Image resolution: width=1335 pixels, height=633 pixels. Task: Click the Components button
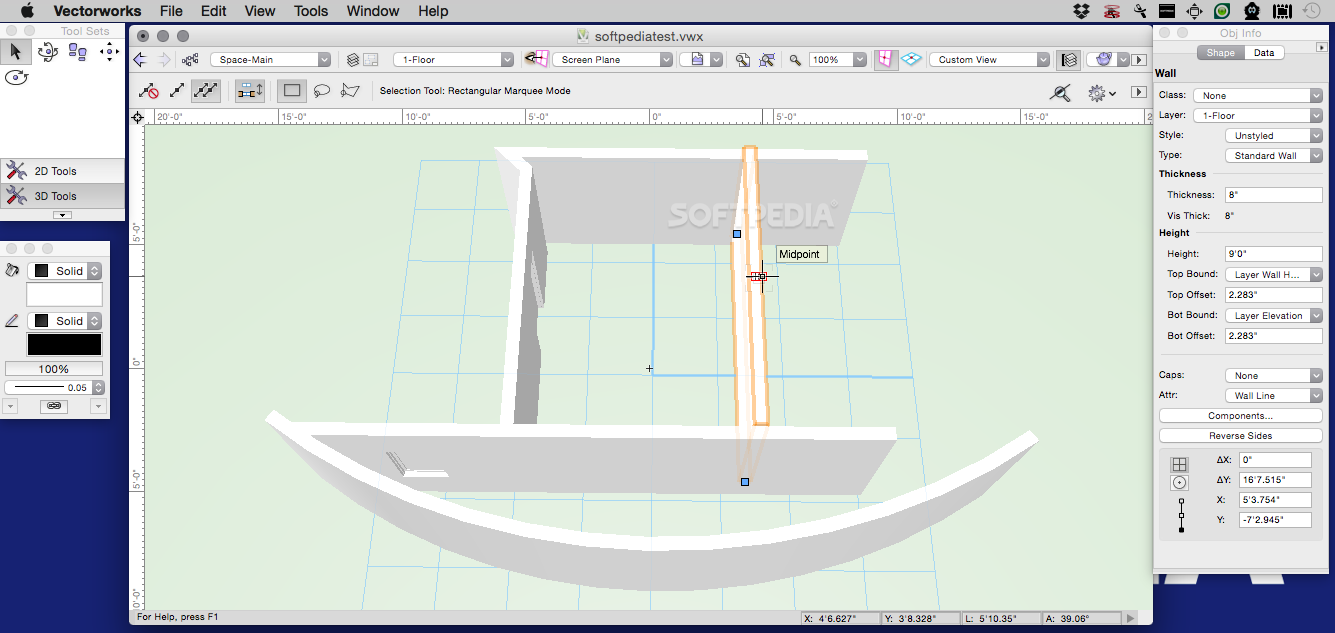tap(1240, 415)
